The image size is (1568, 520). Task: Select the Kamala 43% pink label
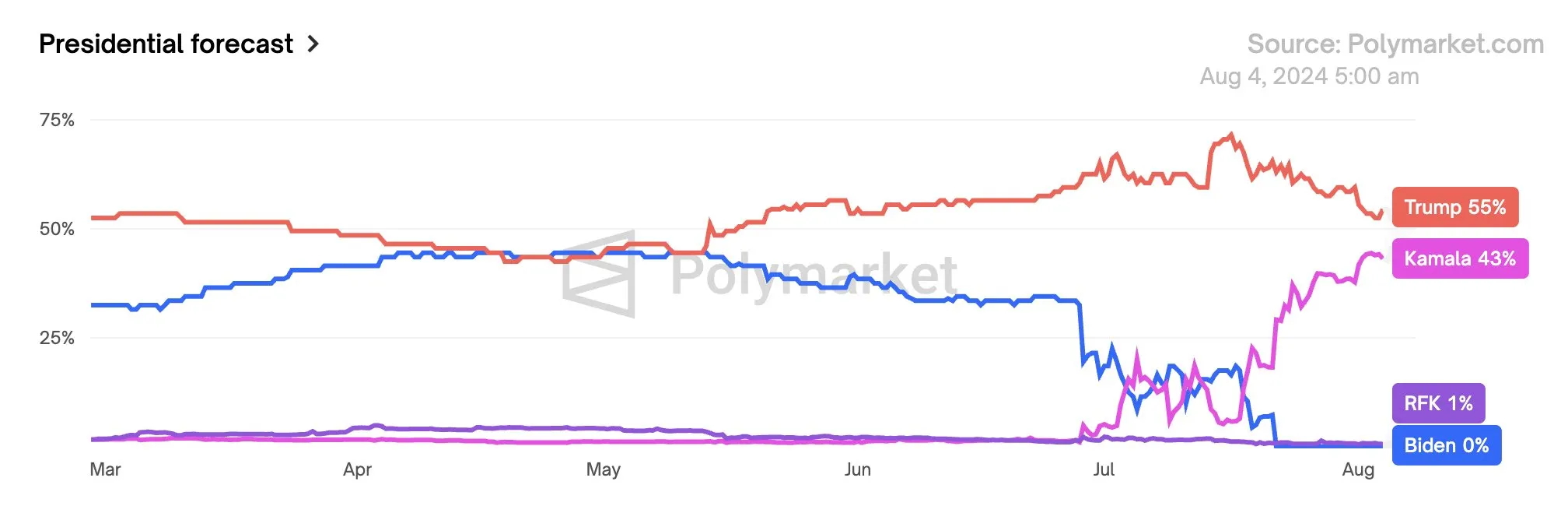[x=1459, y=258]
